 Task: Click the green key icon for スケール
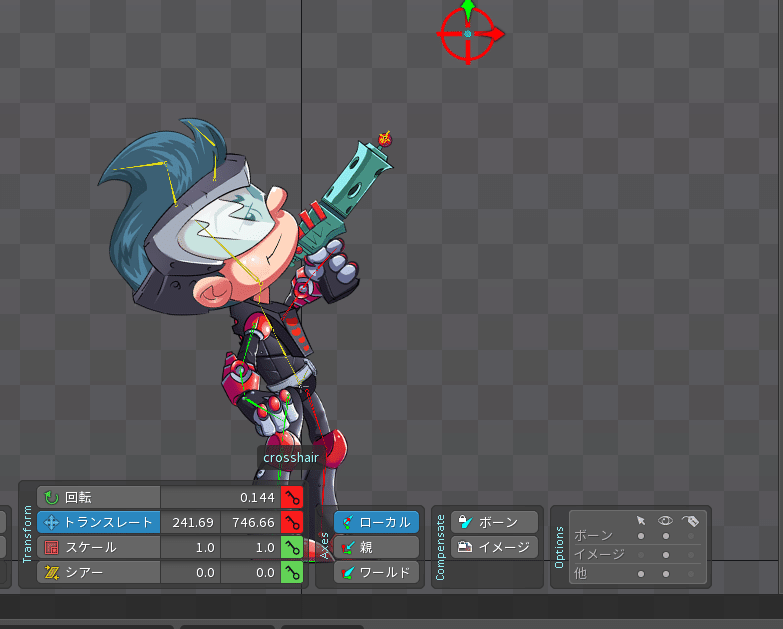(292, 547)
